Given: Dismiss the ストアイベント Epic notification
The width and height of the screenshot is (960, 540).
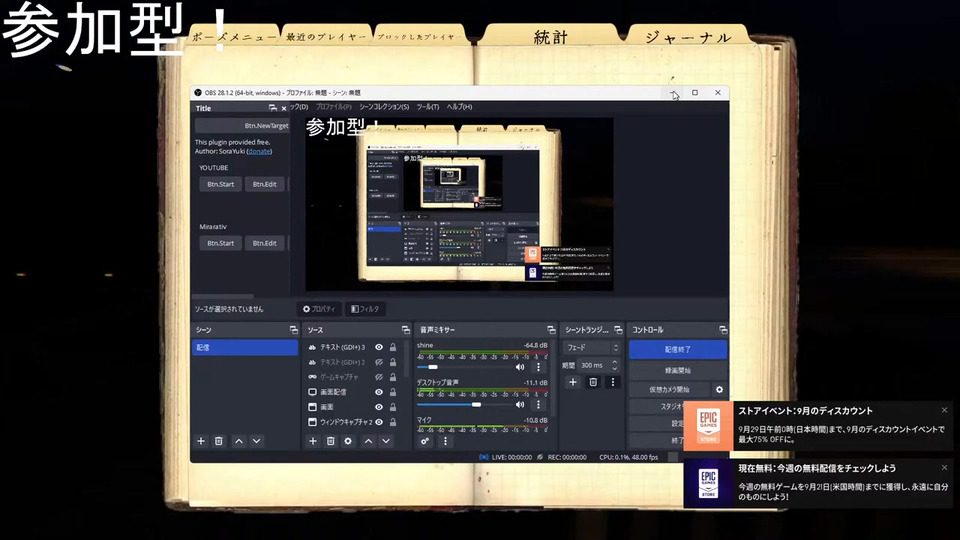Looking at the screenshot, I should (944, 410).
